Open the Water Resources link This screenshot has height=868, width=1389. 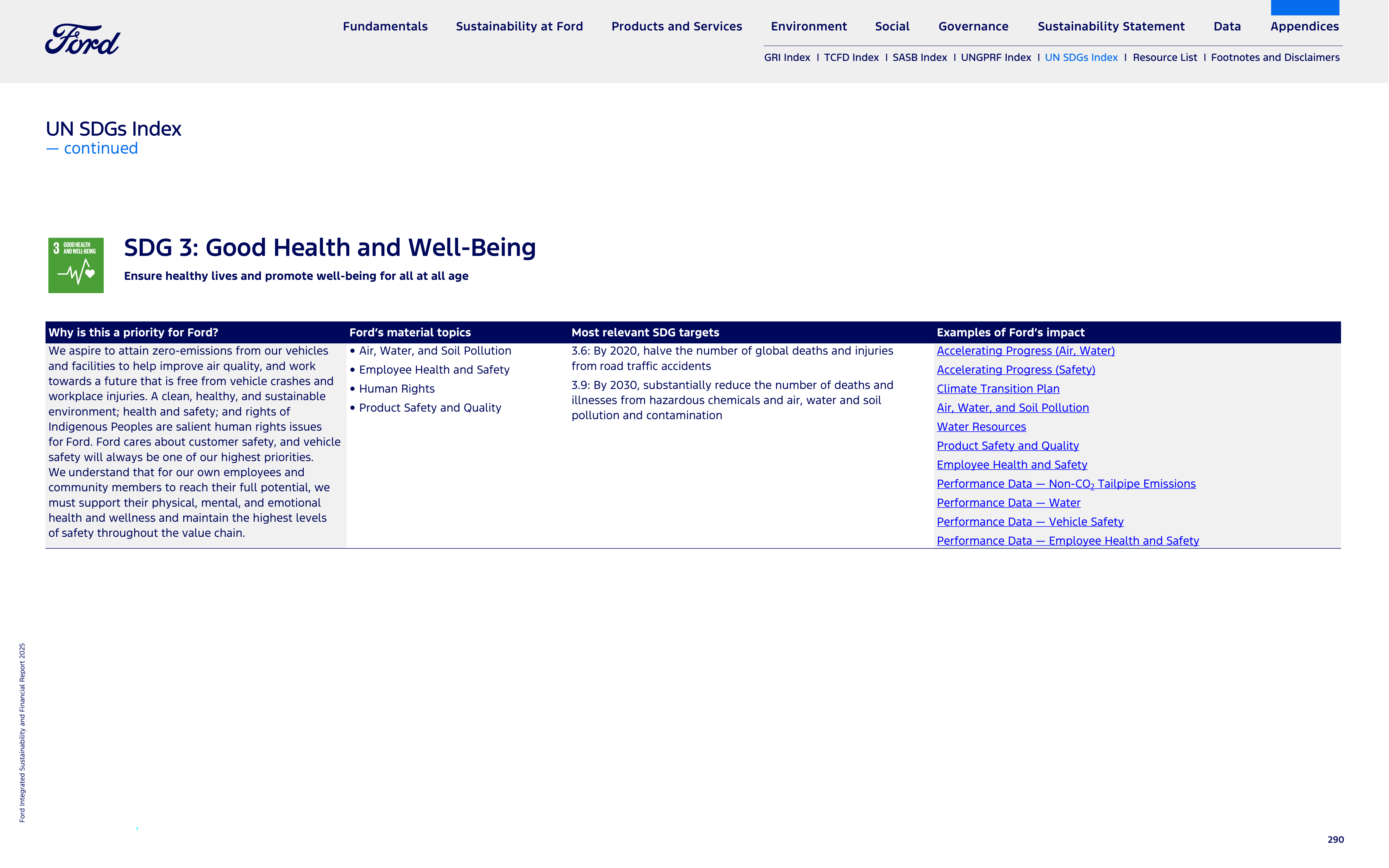[981, 426]
